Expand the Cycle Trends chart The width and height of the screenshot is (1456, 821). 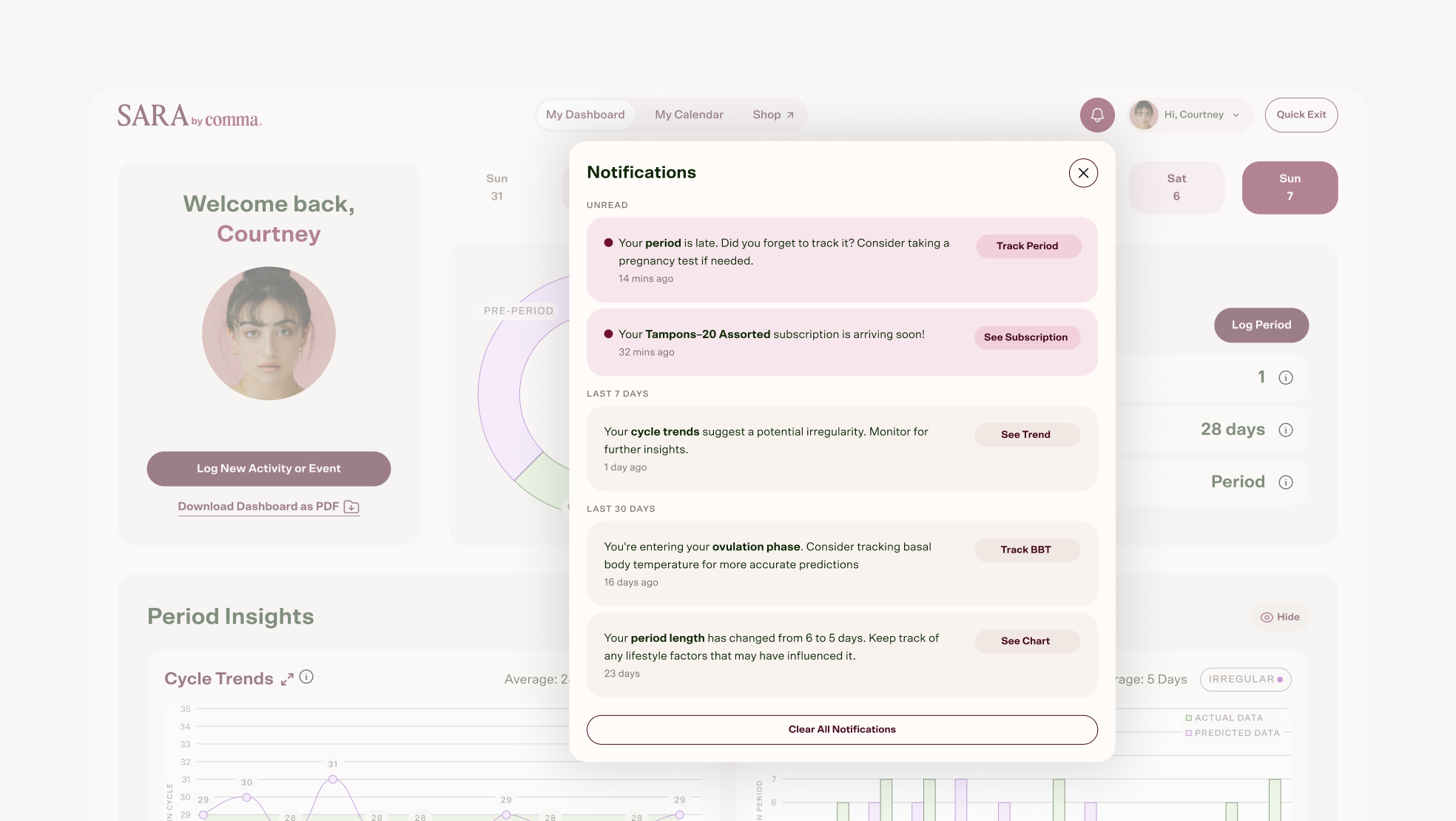(x=287, y=679)
